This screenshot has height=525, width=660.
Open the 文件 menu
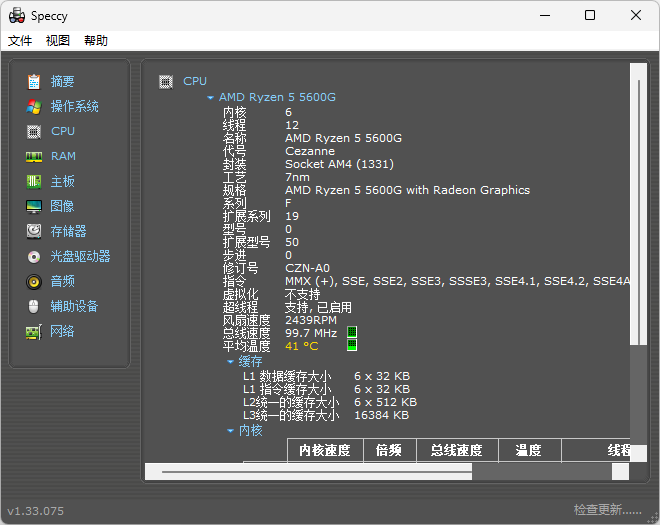pos(20,41)
